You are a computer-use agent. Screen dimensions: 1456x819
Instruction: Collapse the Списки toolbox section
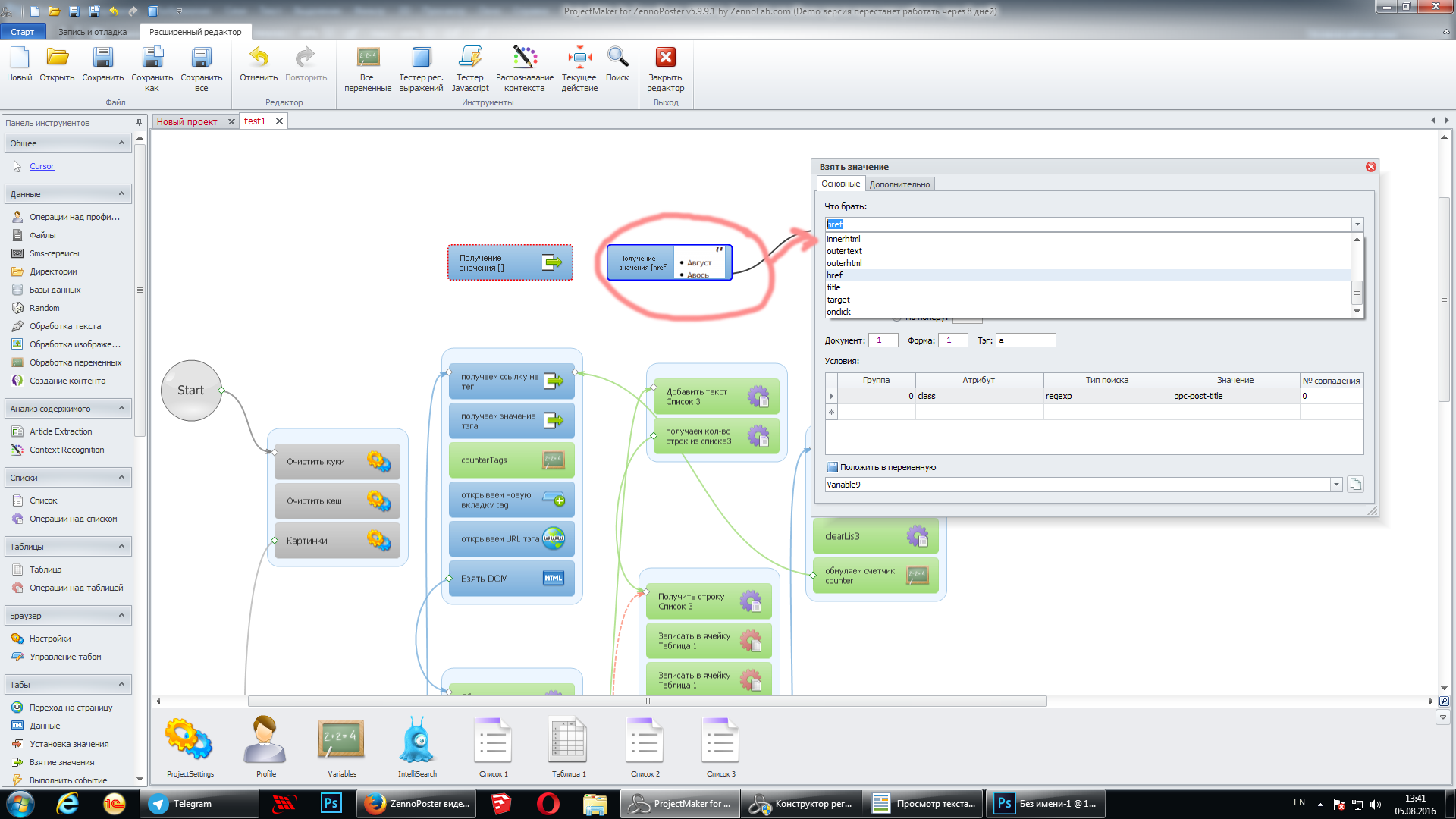pos(121,477)
